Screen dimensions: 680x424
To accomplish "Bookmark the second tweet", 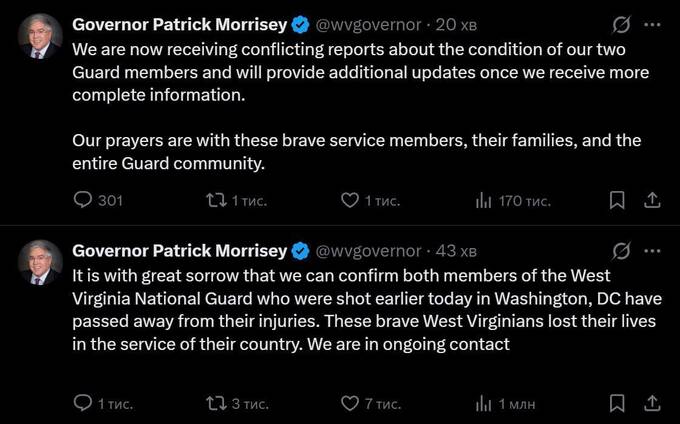I will (617, 403).
